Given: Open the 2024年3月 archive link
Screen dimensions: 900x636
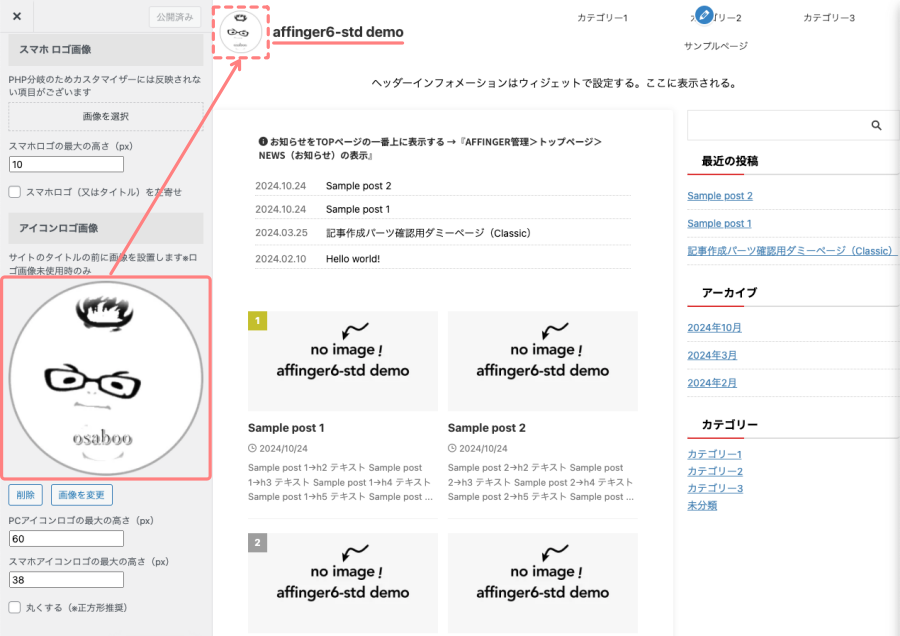Looking at the screenshot, I should point(712,354).
